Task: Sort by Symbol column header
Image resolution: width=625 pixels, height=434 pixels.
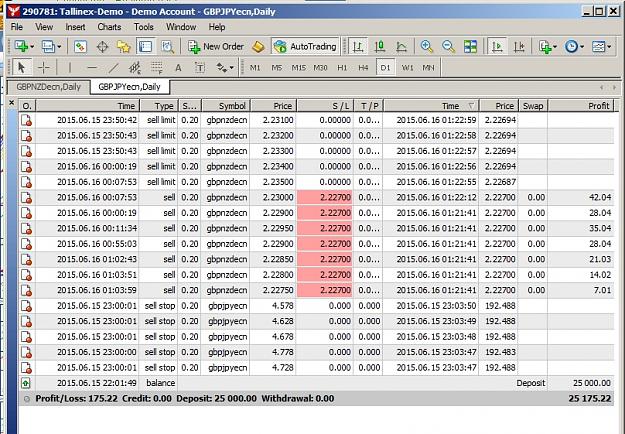Action: click(x=226, y=106)
